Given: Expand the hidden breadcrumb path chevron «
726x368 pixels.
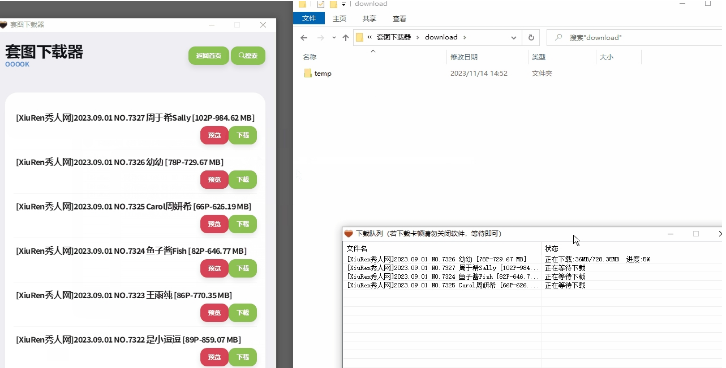Looking at the screenshot, I should [370, 37].
